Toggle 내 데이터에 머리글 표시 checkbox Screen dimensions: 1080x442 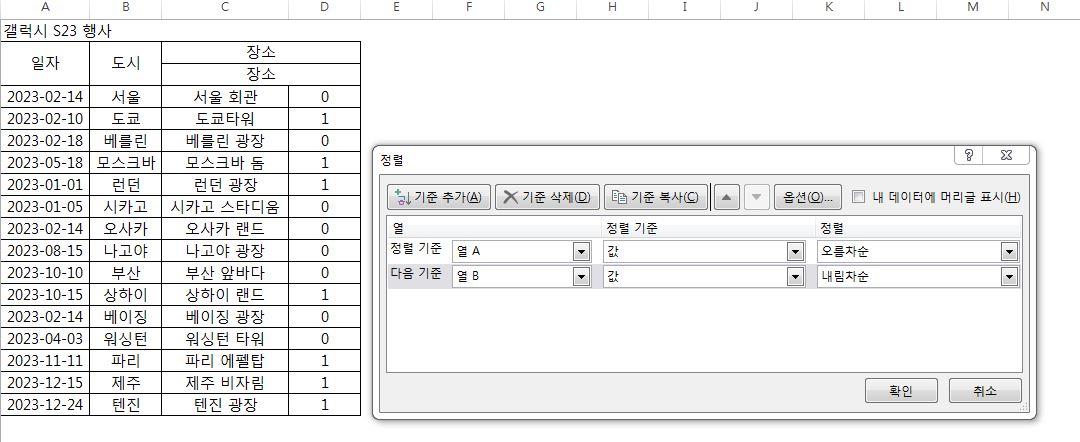click(858, 197)
